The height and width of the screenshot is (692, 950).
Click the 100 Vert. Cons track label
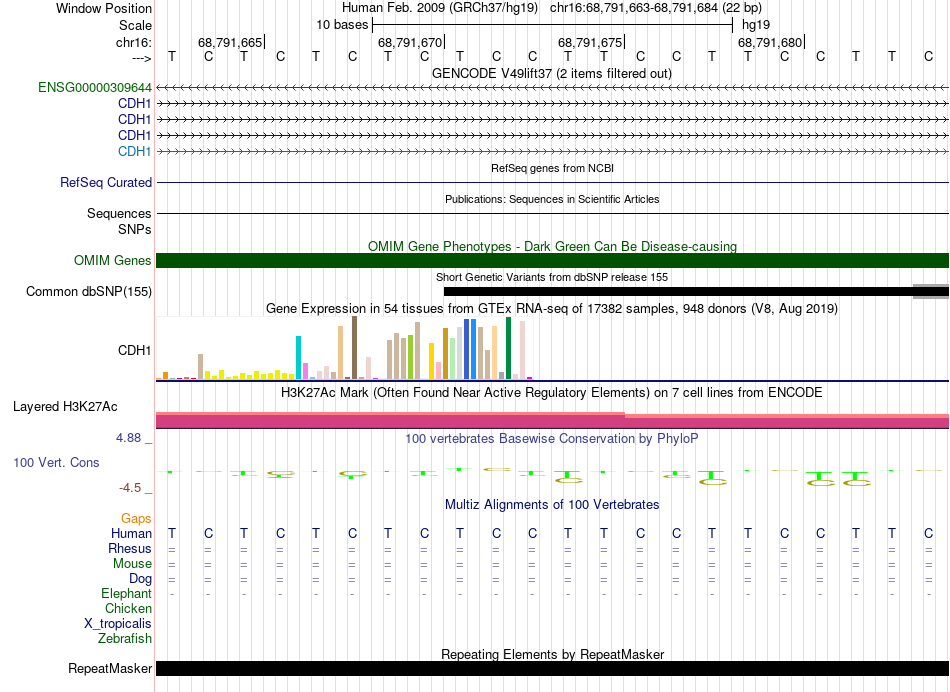point(57,463)
